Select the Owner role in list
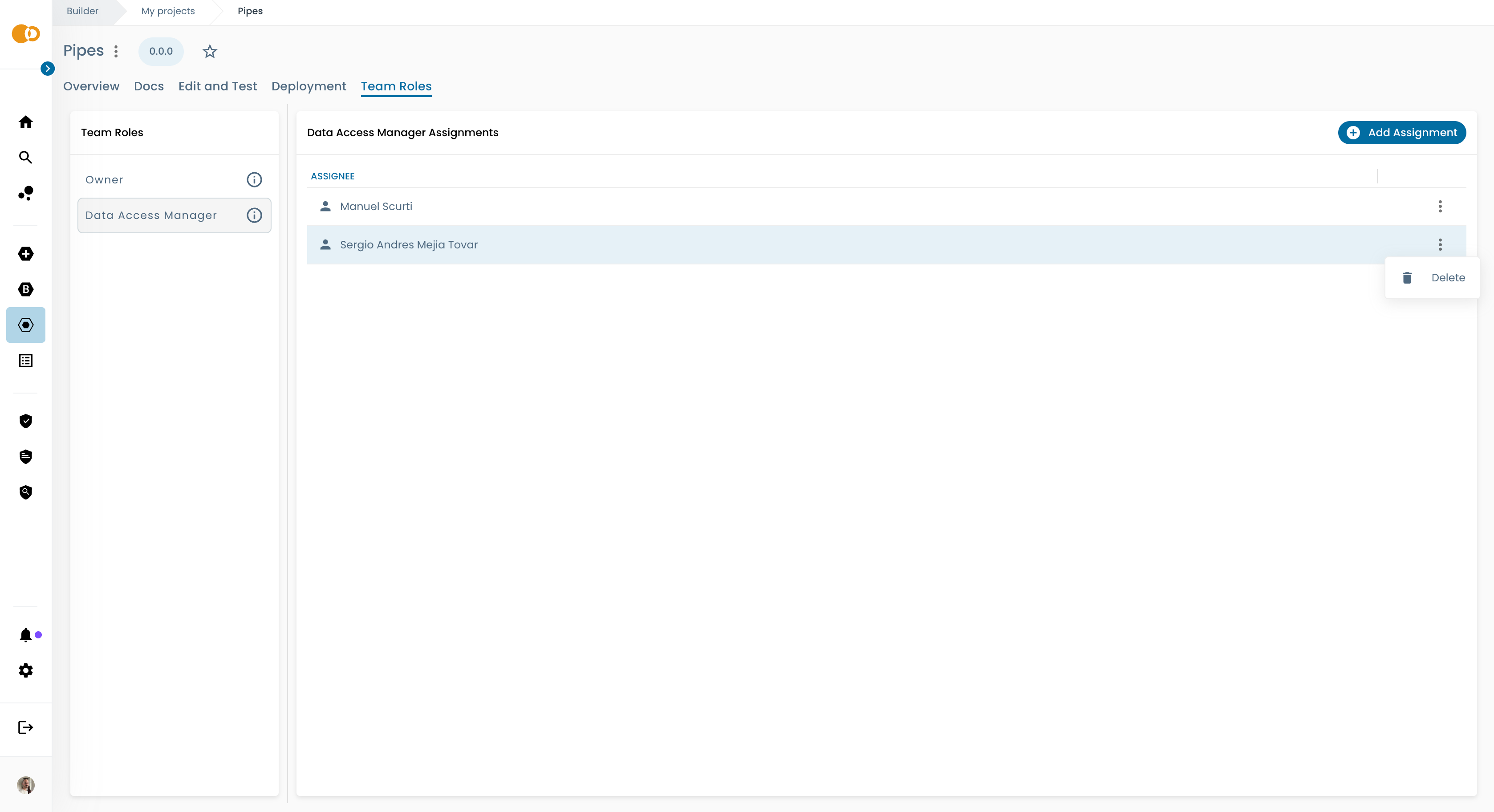 point(105,180)
